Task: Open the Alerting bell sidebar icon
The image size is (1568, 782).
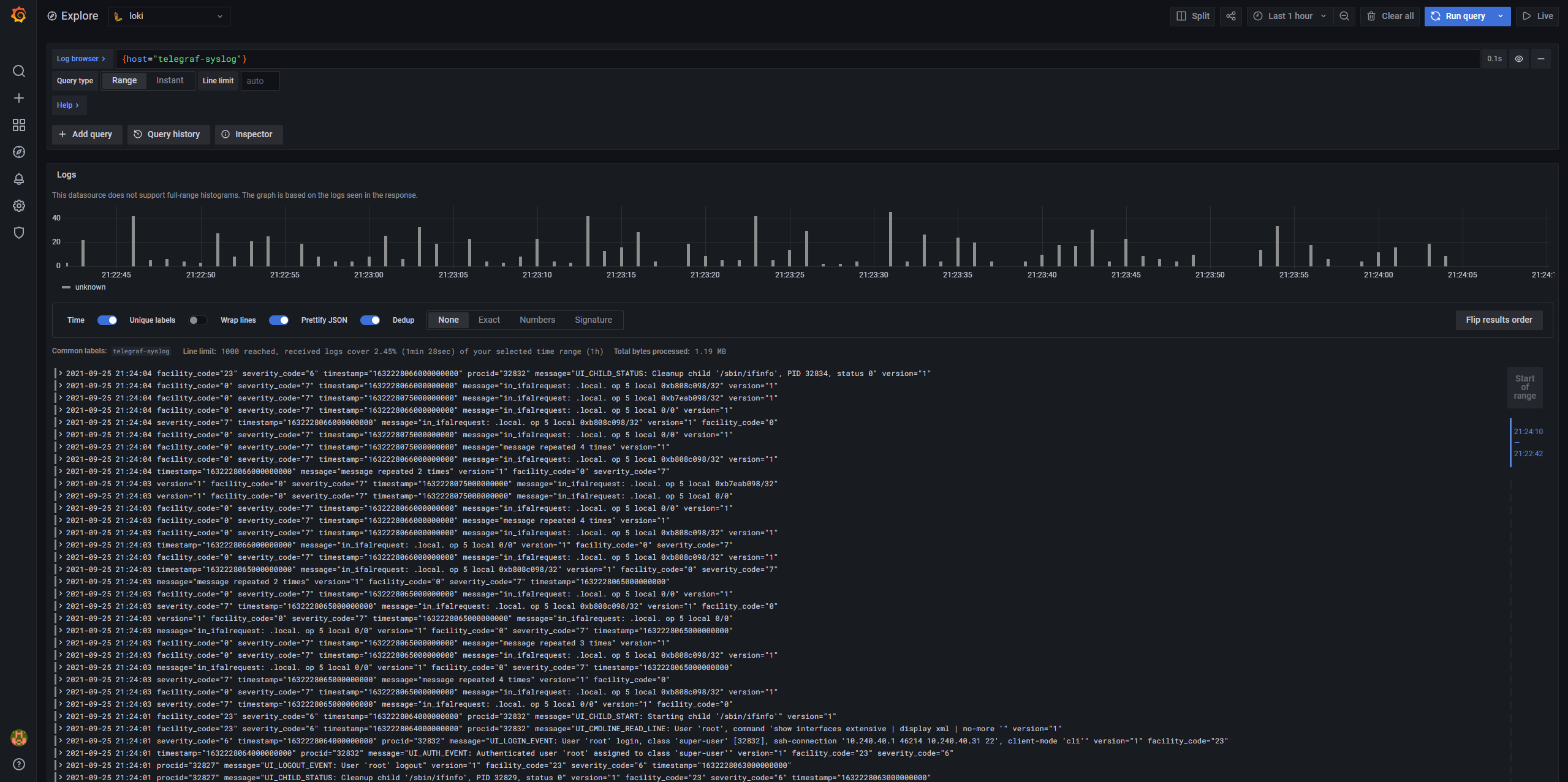Action: (x=19, y=179)
